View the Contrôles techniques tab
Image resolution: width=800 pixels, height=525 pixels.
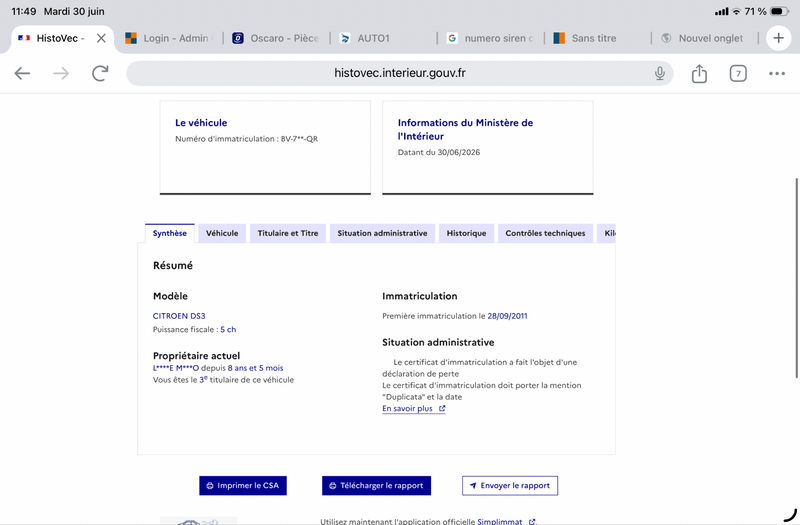[545, 233]
